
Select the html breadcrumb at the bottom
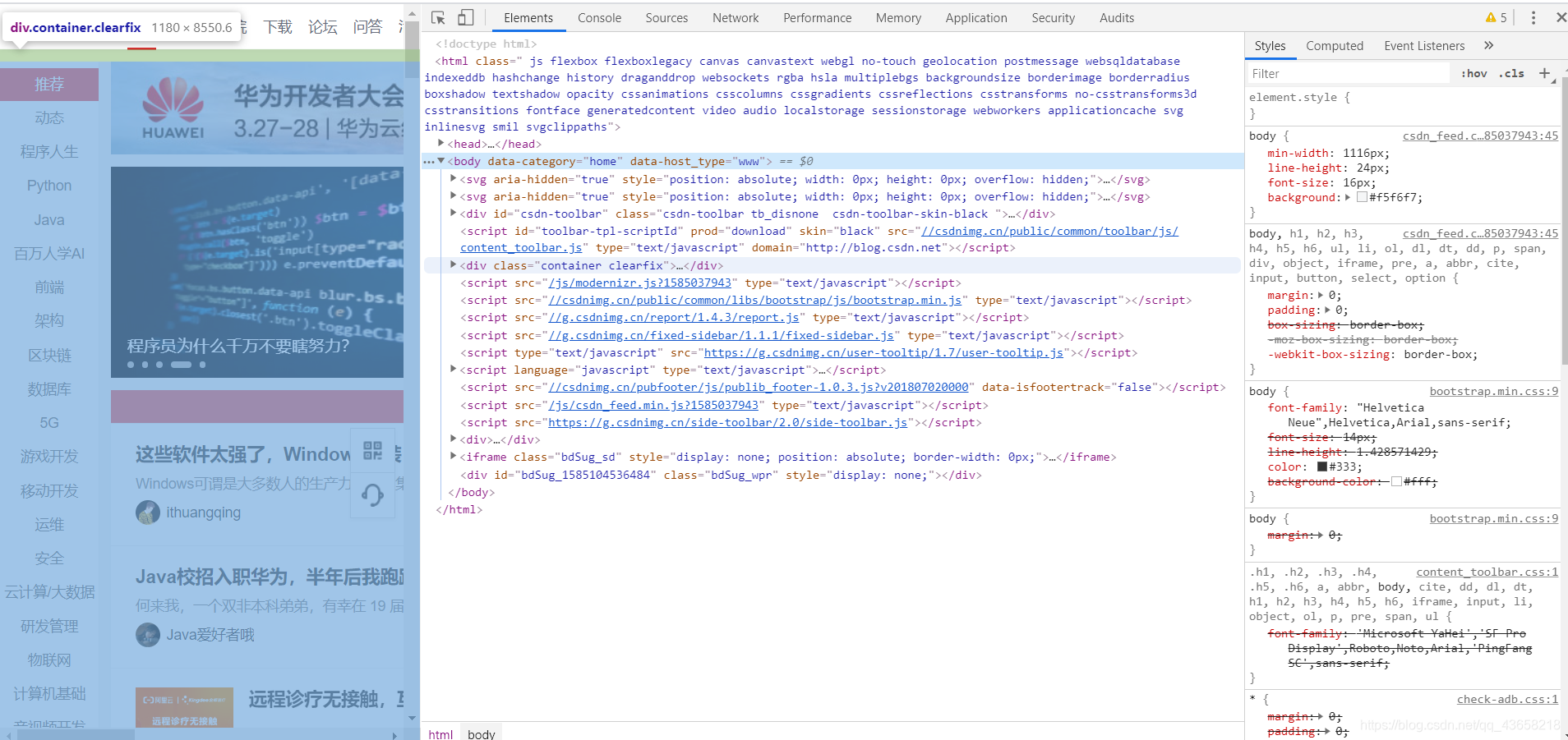pyautogui.click(x=440, y=733)
